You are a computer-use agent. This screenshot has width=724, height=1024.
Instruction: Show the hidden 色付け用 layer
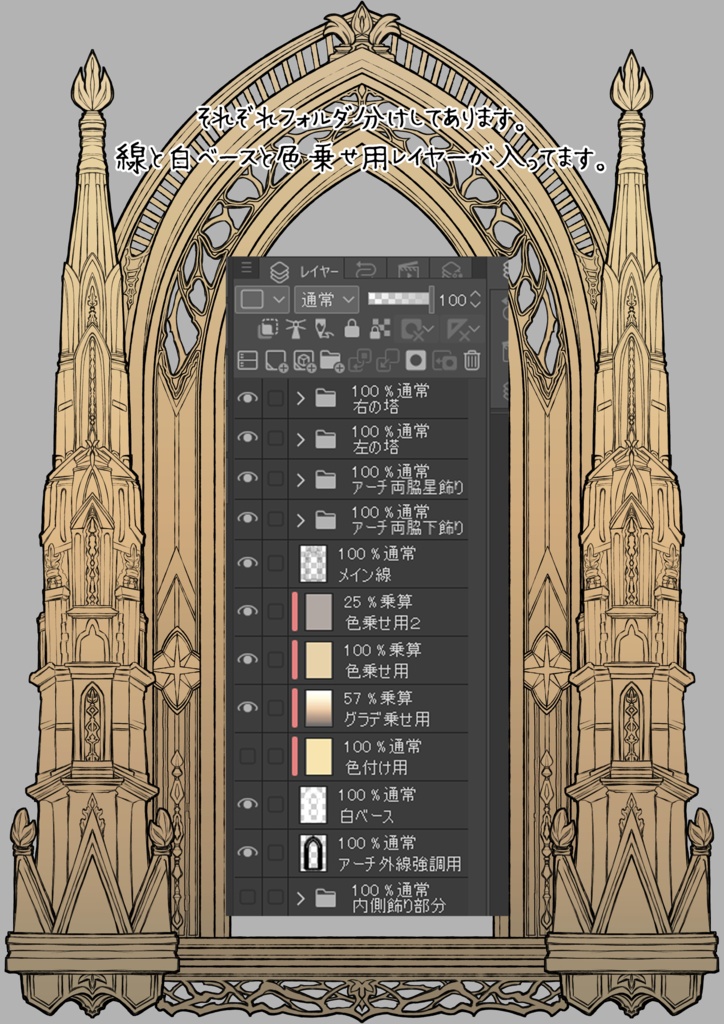pyautogui.click(x=247, y=756)
